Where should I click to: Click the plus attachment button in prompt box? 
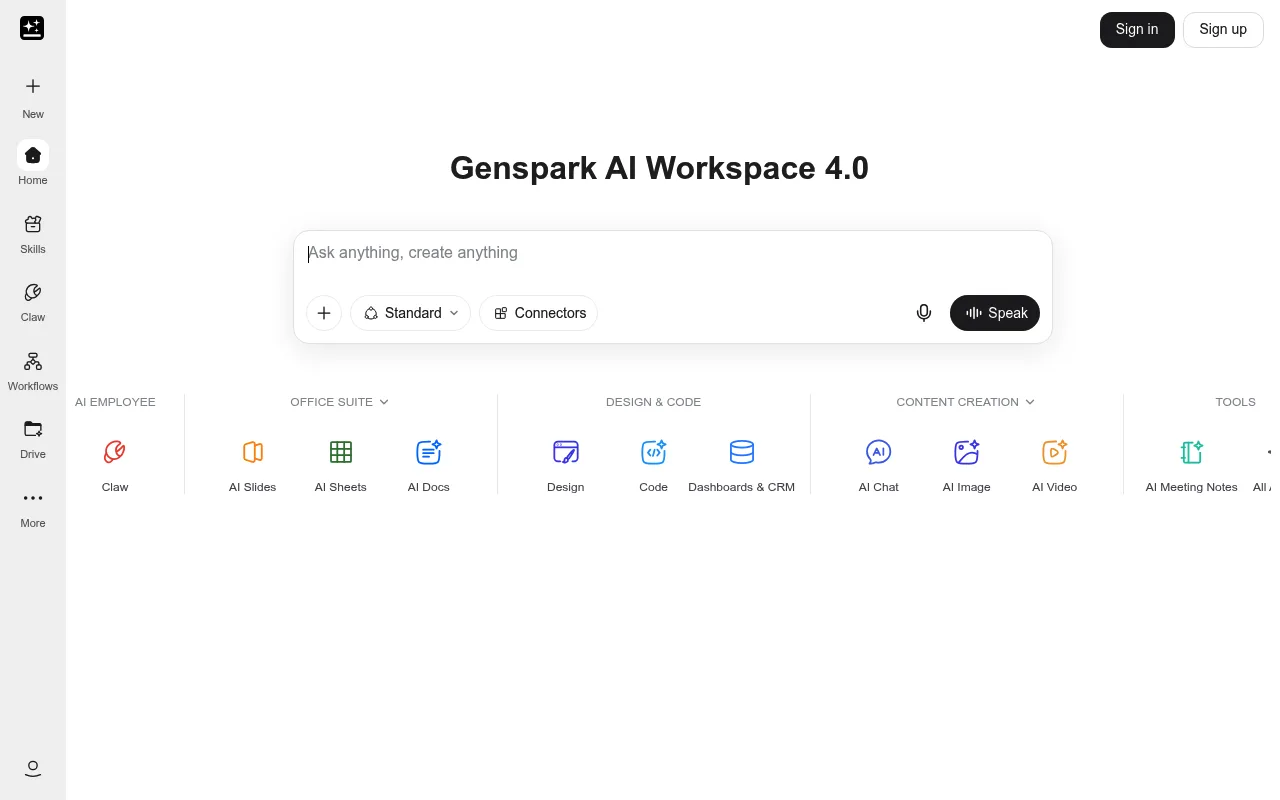coord(324,313)
